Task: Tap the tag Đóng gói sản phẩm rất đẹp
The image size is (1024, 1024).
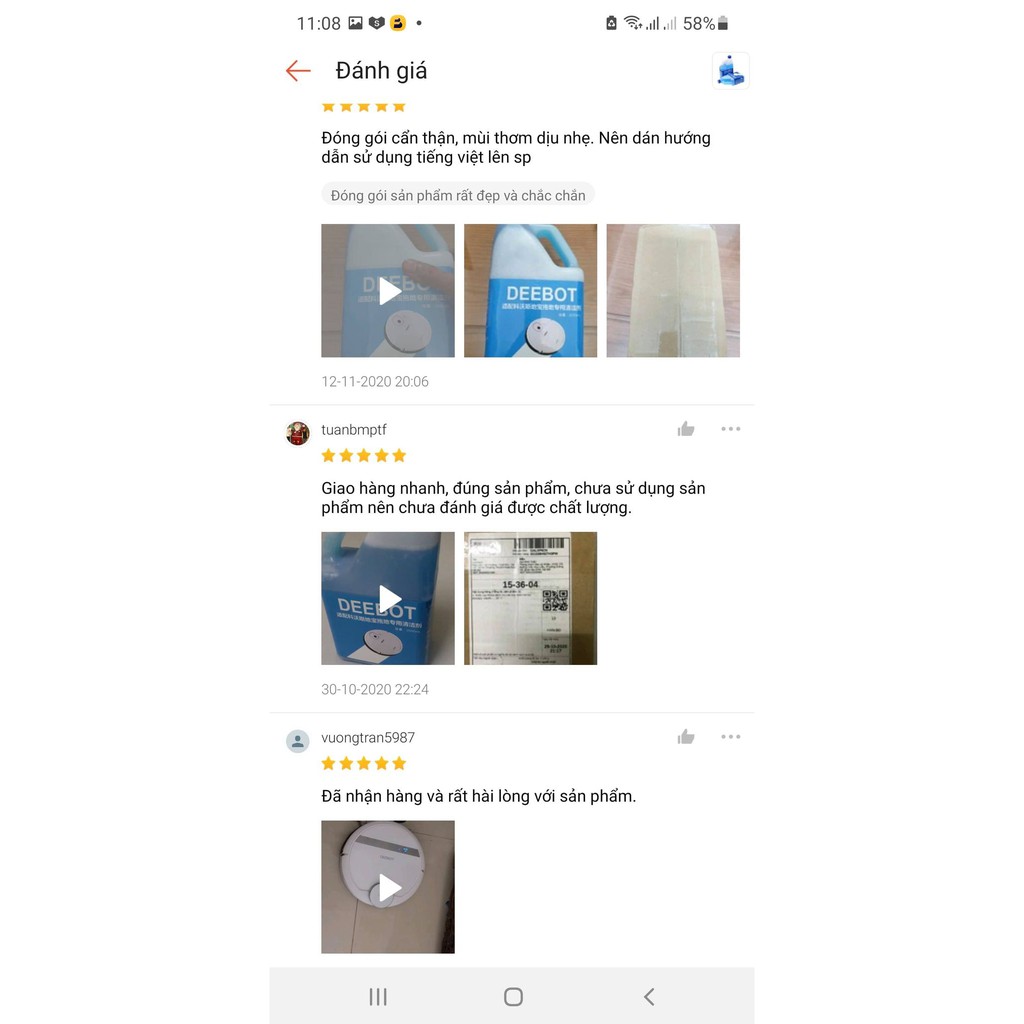Action: [458, 195]
